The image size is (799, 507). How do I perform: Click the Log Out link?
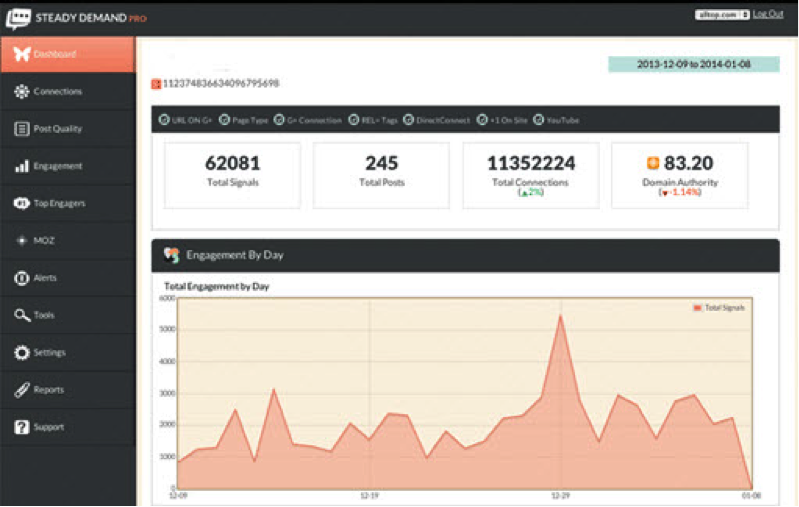(x=768, y=14)
